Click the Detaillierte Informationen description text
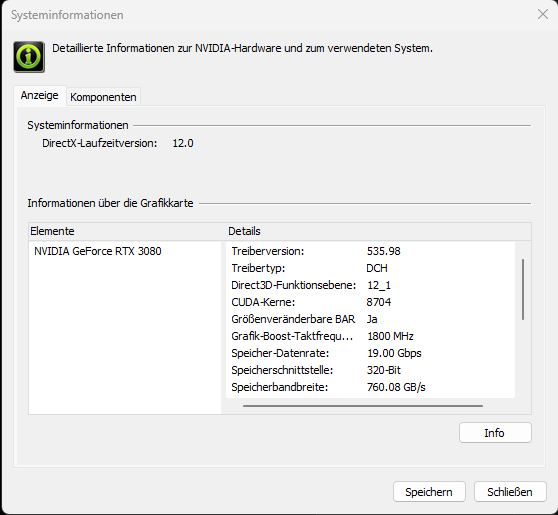This screenshot has height=515, width=558. pos(242,48)
